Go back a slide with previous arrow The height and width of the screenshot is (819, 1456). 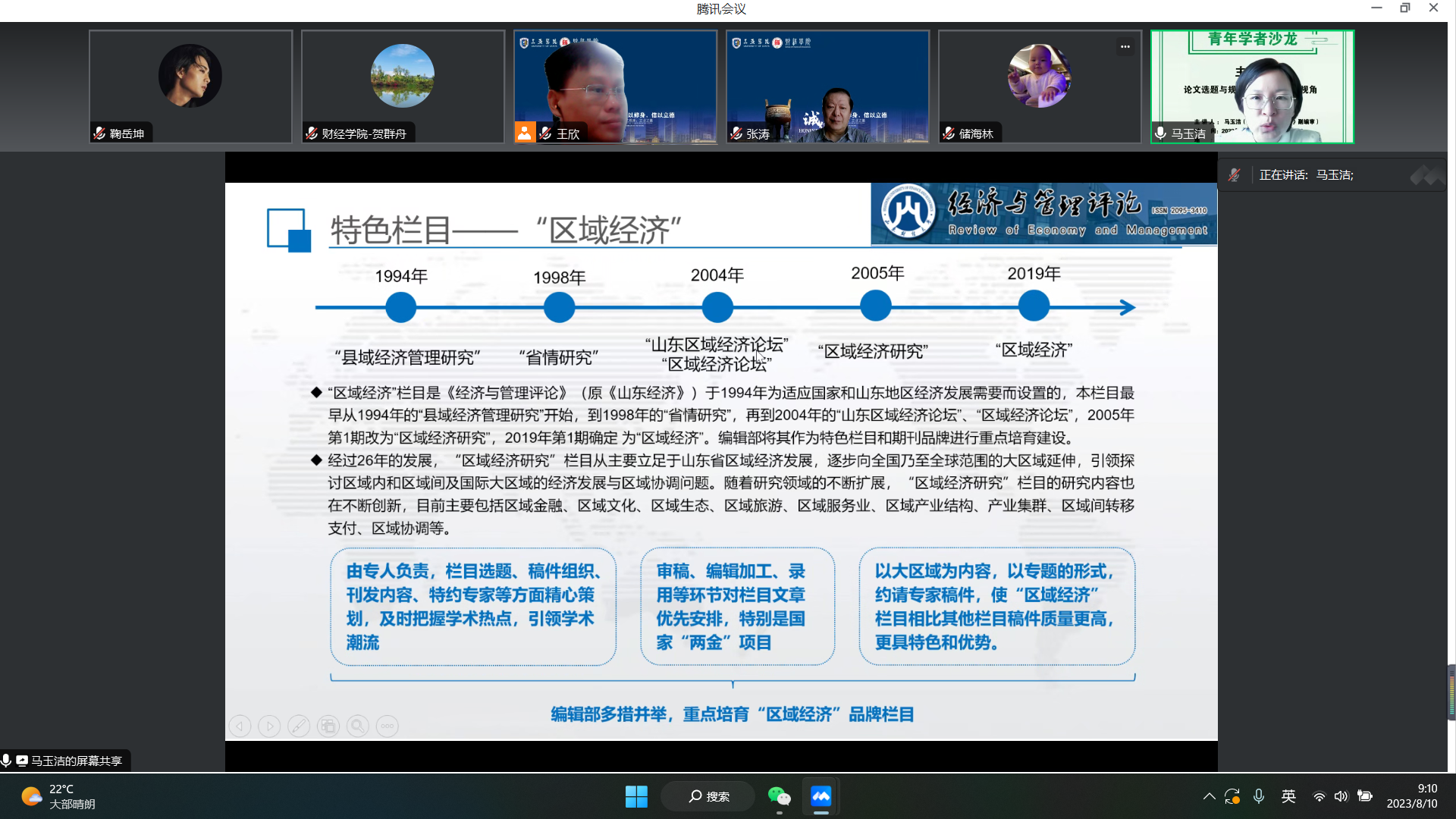point(240,726)
